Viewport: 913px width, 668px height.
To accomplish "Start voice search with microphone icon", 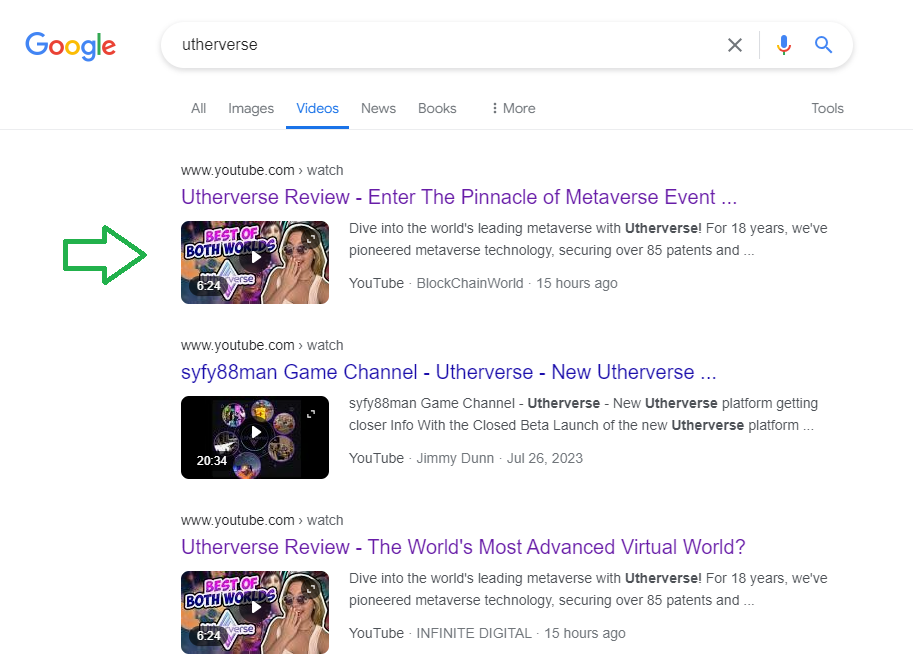I will (x=784, y=45).
